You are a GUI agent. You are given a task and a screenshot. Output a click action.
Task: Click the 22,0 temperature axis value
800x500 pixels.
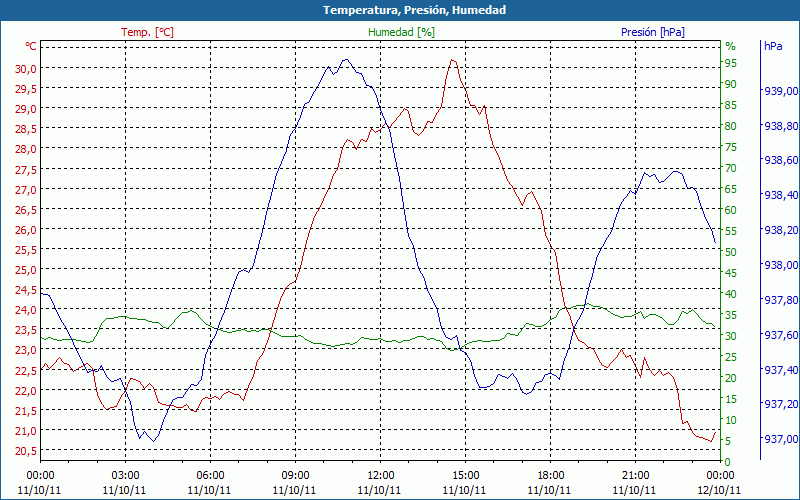(26, 391)
